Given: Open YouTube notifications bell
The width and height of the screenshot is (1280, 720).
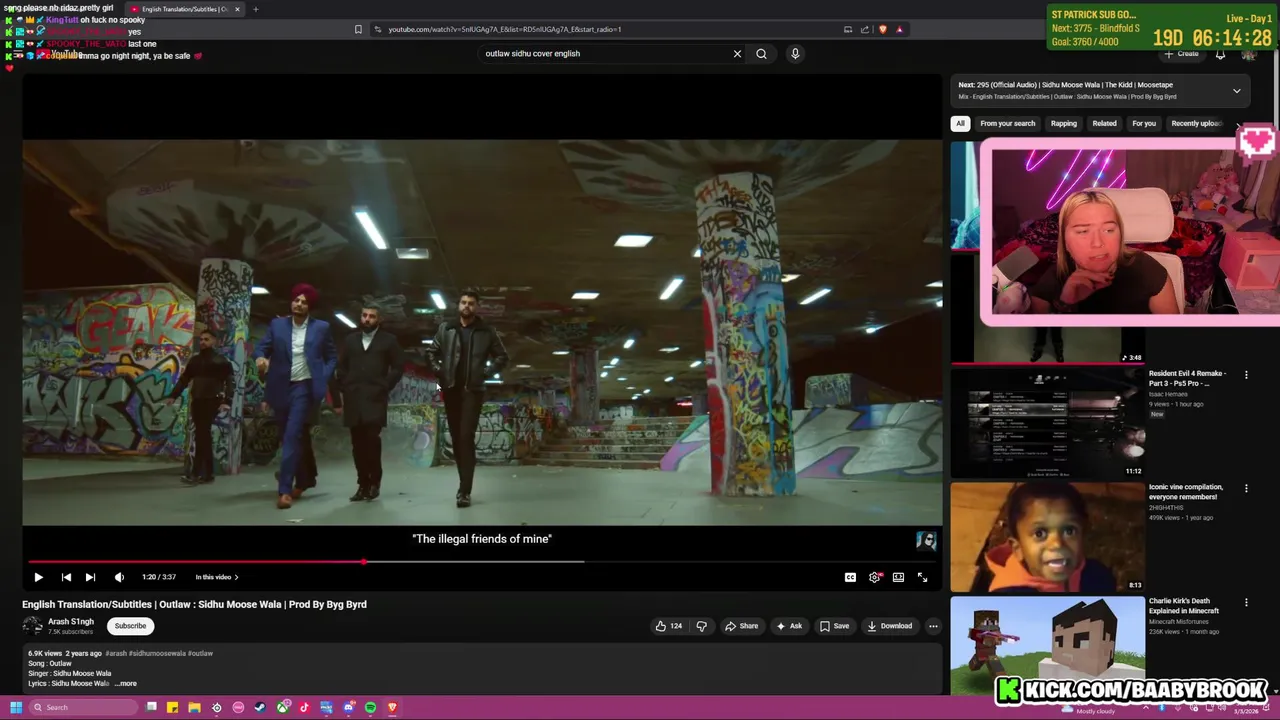Looking at the screenshot, I should pyautogui.click(x=1220, y=54).
